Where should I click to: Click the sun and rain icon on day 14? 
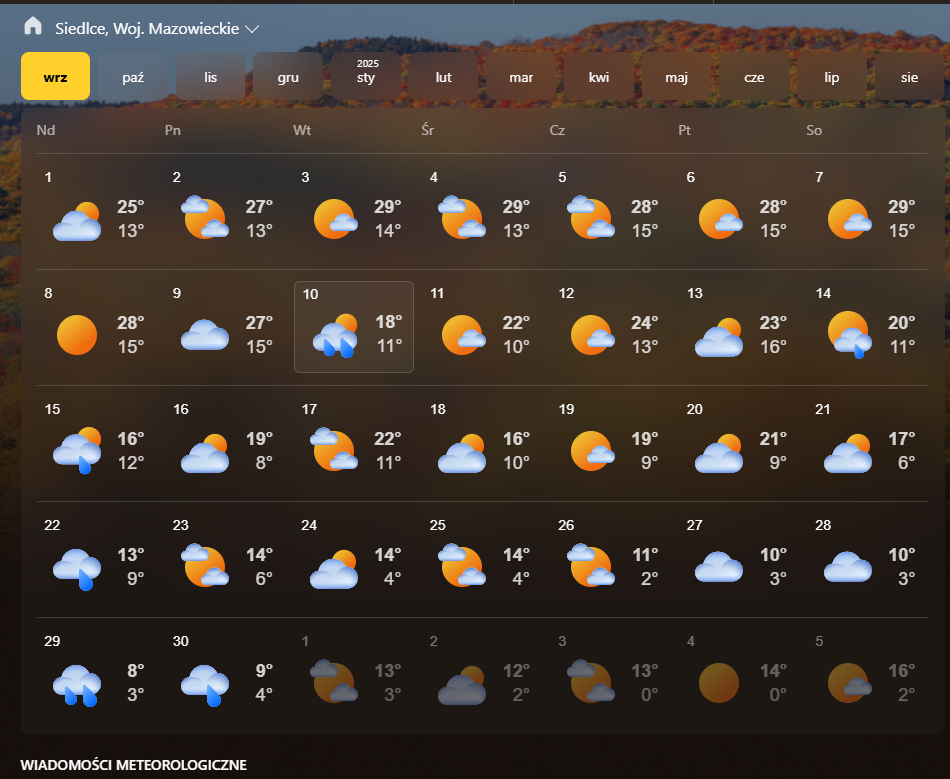(x=848, y=335)
